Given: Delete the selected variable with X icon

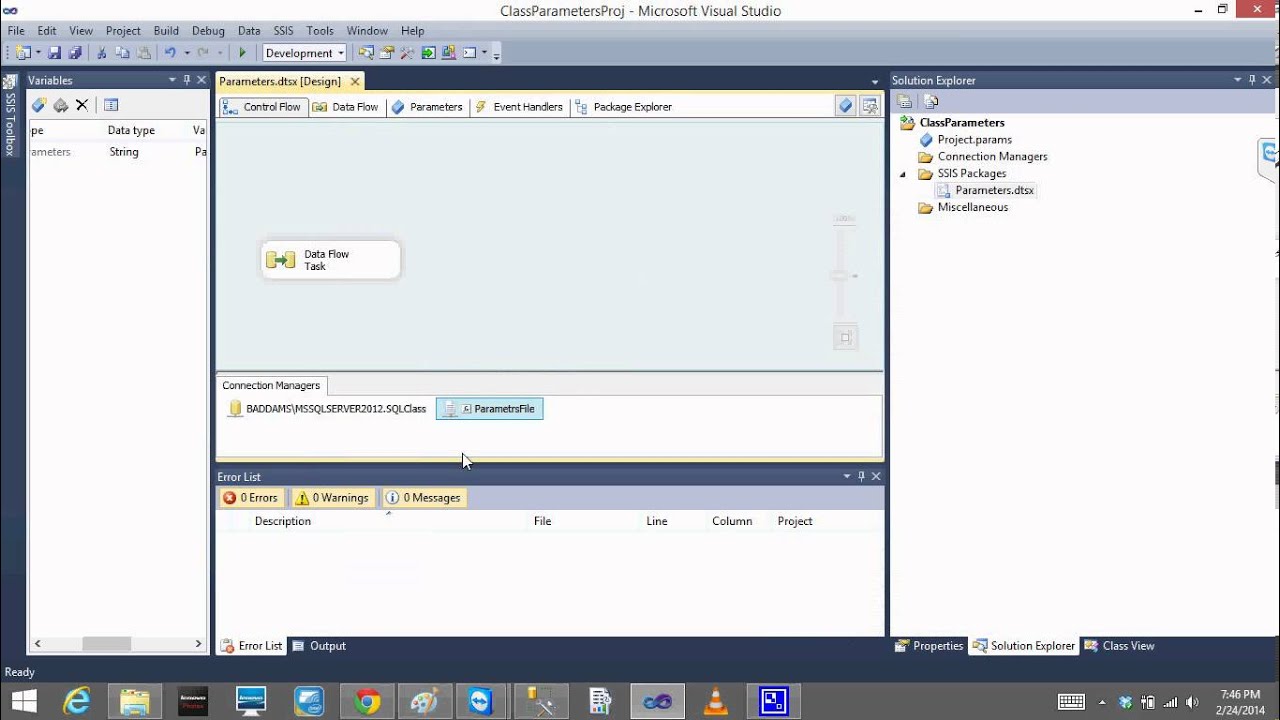Looking at the screenshot, I should (82, 105).
